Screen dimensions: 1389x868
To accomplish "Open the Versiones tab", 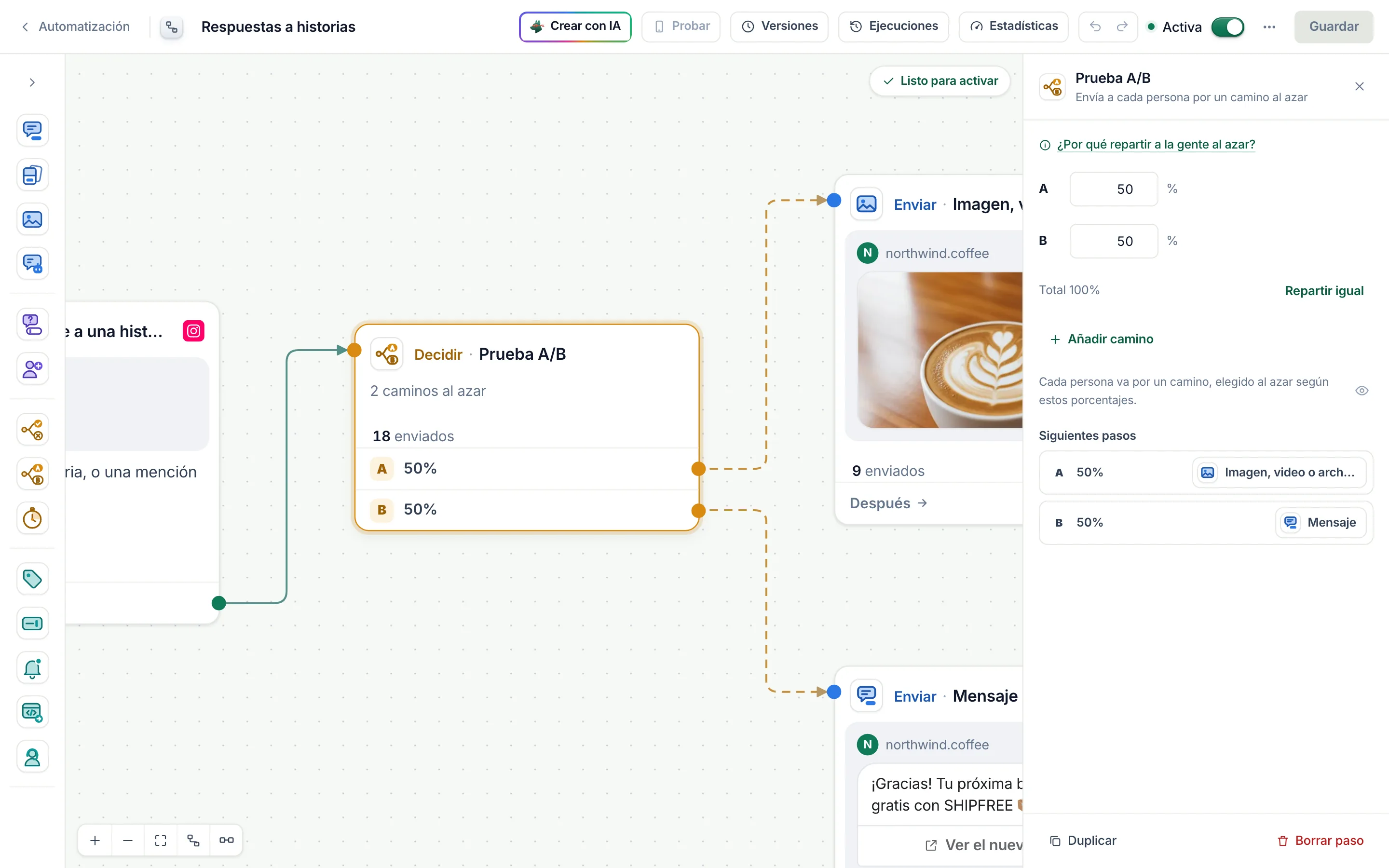I will point(779,27).
